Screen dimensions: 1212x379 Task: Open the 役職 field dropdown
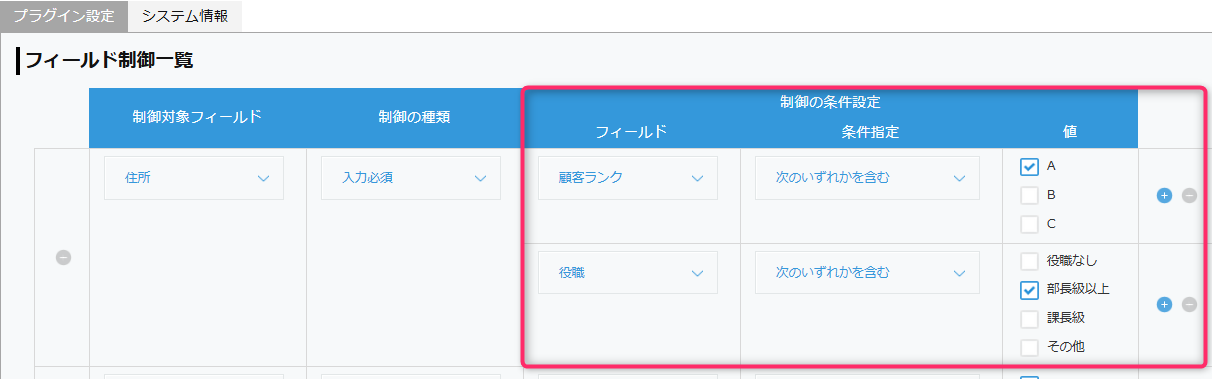click(628, 272)
